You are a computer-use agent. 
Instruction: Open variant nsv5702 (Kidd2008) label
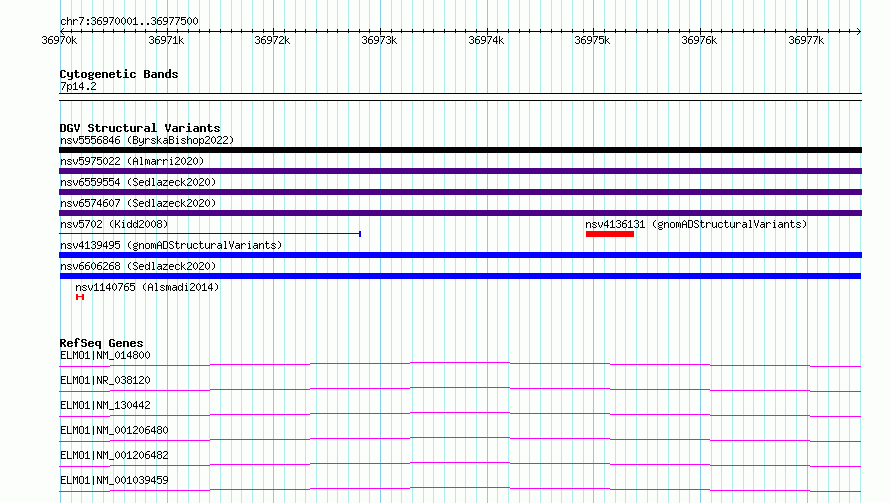pyautogui.click(x=114, y=224)
